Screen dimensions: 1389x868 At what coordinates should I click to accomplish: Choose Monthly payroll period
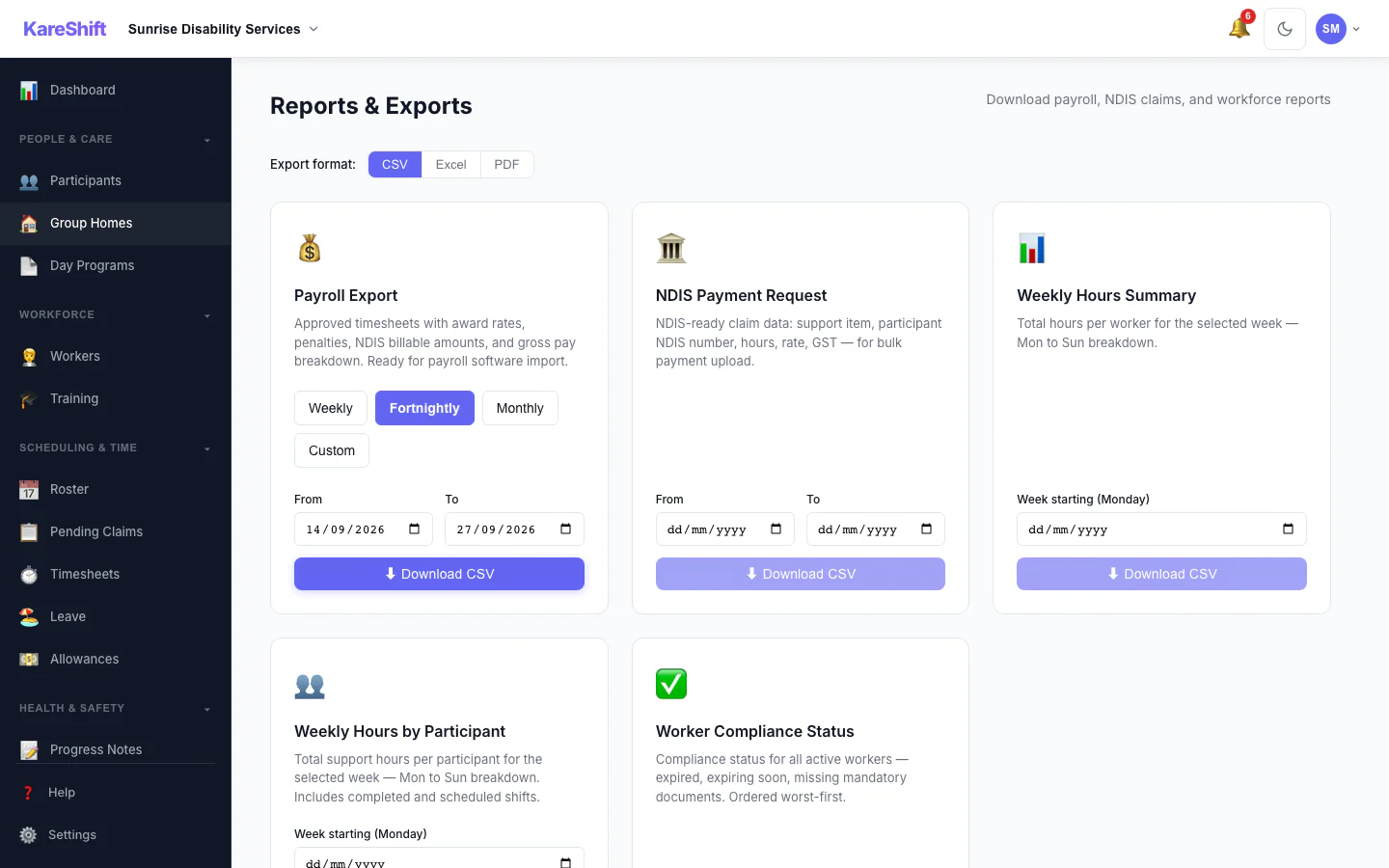tap(520, 408)
